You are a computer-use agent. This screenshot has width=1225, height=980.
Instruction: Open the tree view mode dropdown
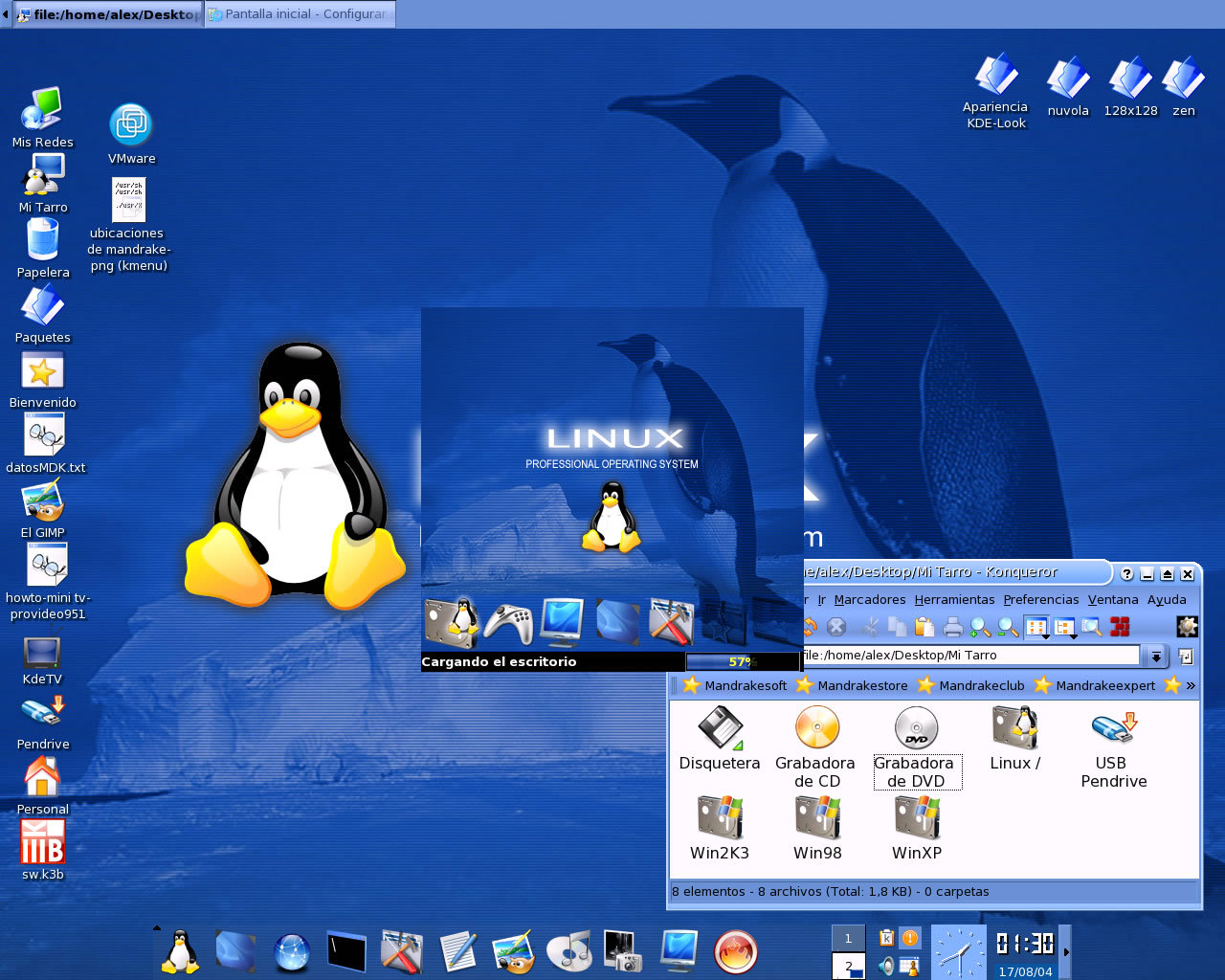tap(1065, 628)
